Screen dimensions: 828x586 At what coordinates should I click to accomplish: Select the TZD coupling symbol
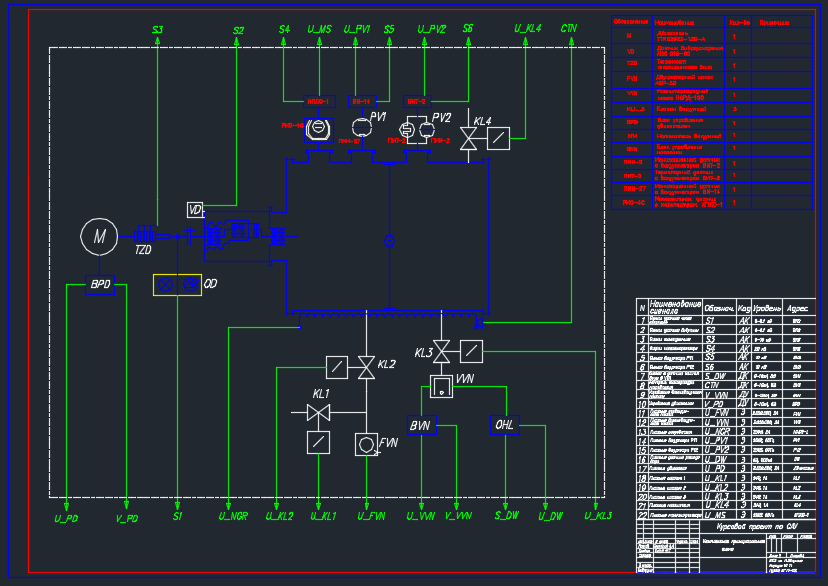click(x=143, y=235)
